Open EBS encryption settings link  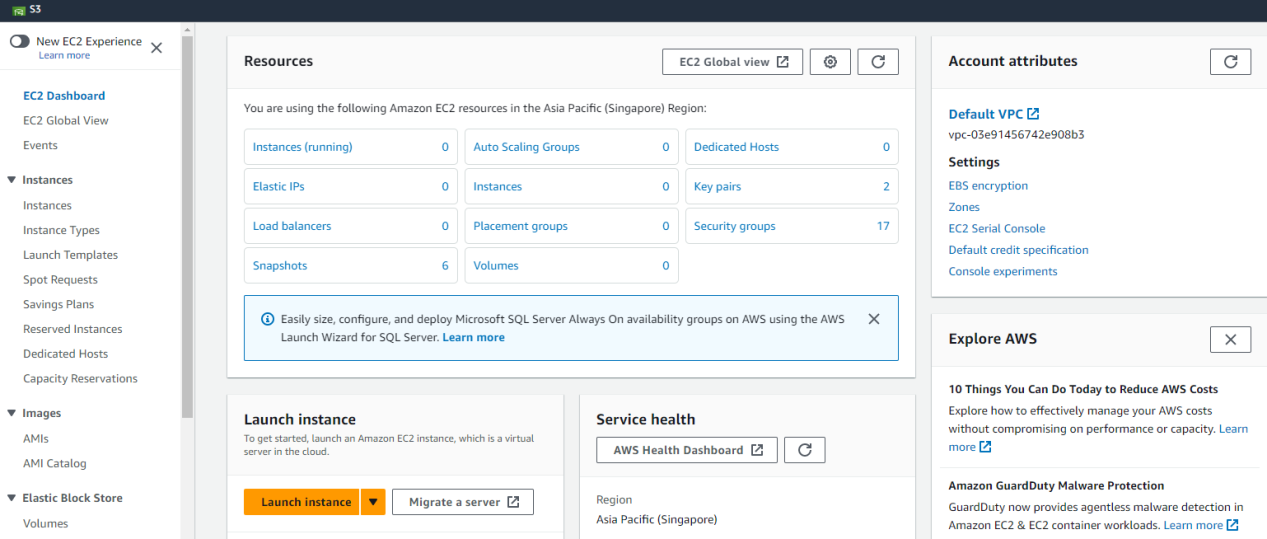point(988,186)
